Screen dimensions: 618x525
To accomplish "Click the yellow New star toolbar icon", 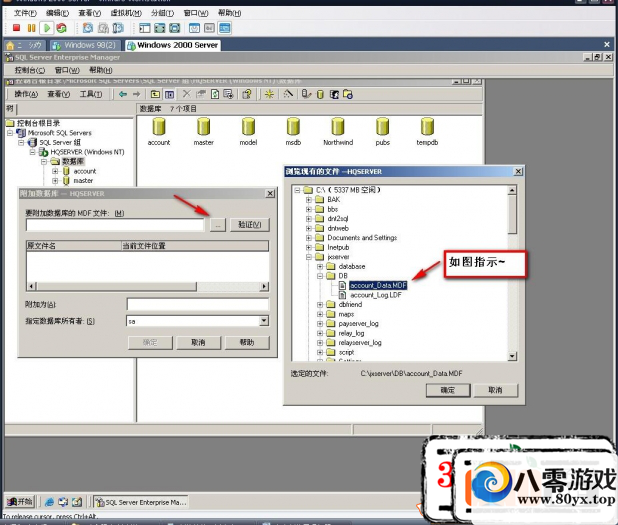I will (269, 94).
